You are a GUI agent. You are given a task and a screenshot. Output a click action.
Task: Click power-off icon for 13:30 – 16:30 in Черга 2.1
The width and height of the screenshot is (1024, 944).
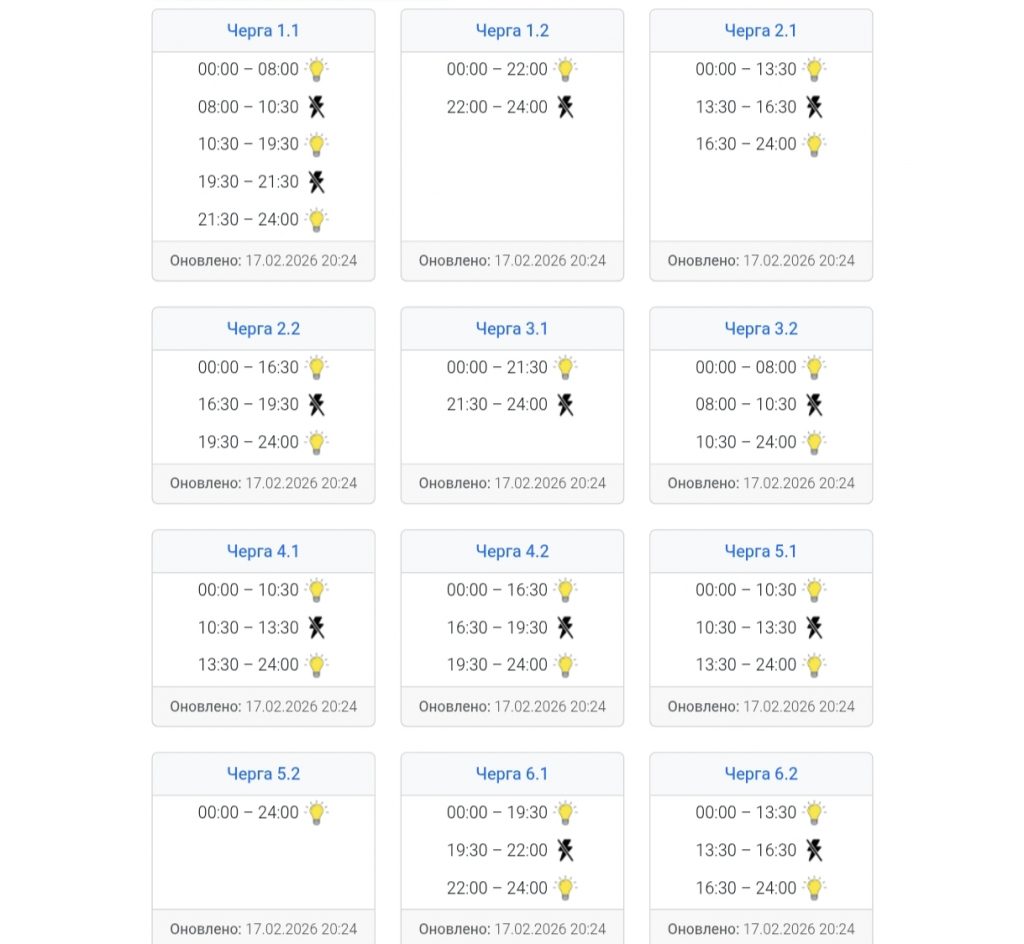pos(814,106)
